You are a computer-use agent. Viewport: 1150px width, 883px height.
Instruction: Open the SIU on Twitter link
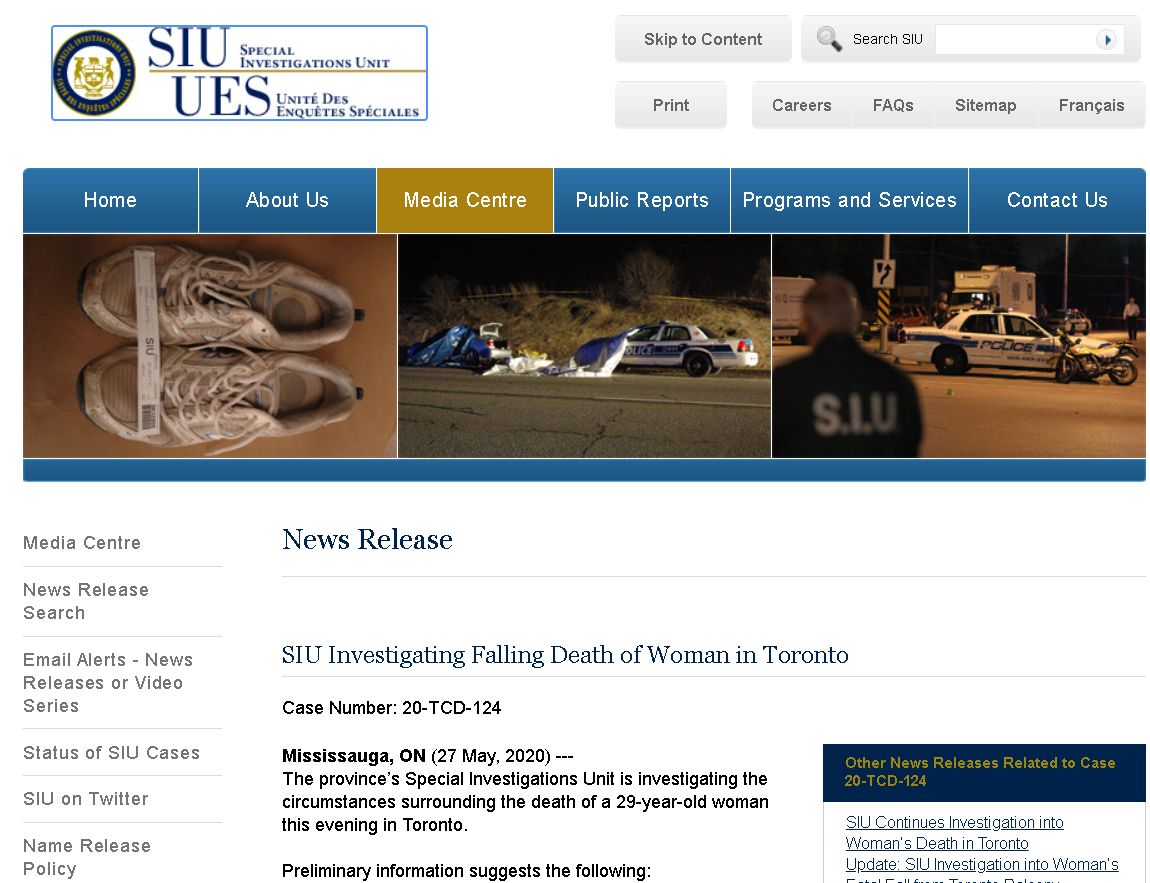click(x=85, y=799)
